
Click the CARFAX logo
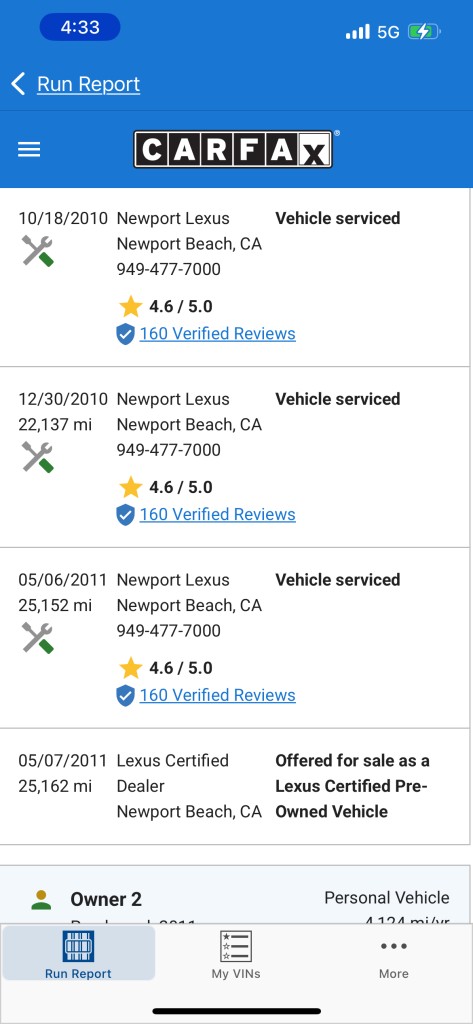233,150
